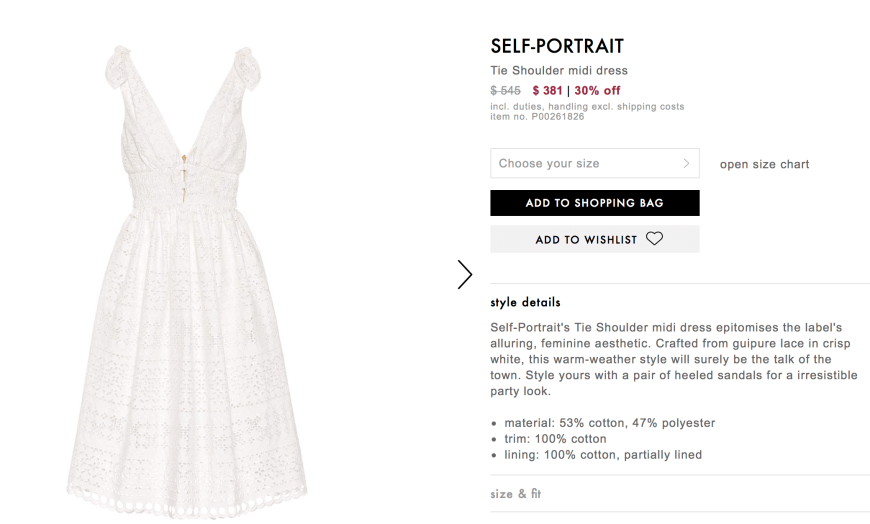Click the Tie Shoulder midi dress title

tap(559, 70)
